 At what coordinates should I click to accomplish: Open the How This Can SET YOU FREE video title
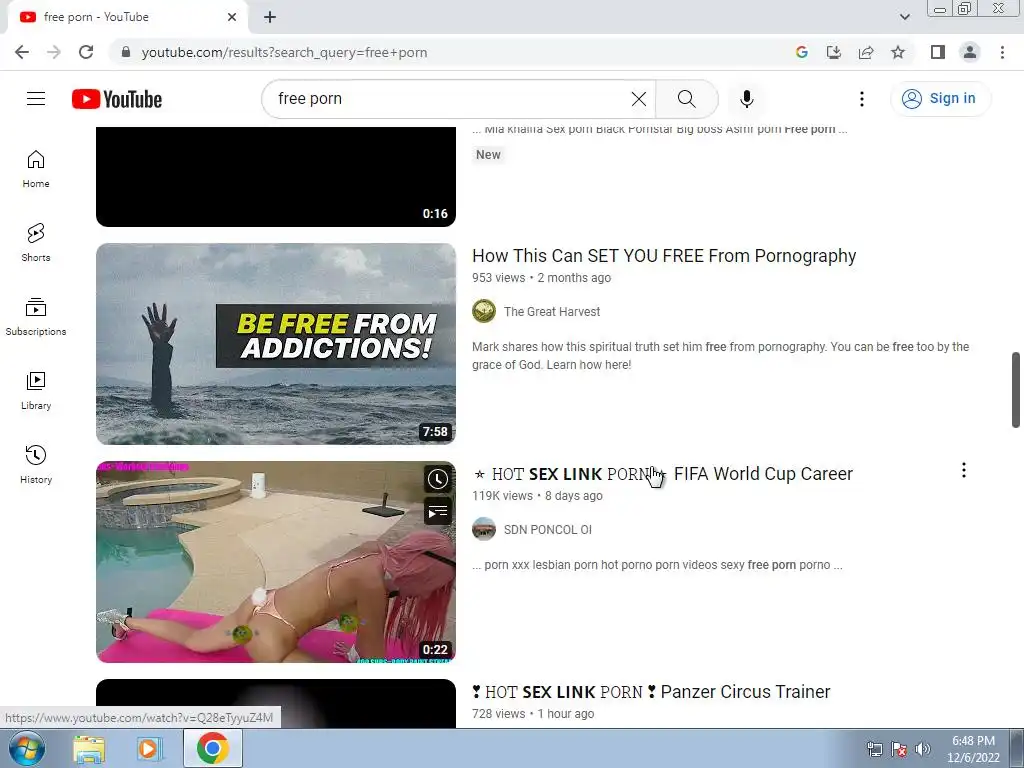coord(664,256)
